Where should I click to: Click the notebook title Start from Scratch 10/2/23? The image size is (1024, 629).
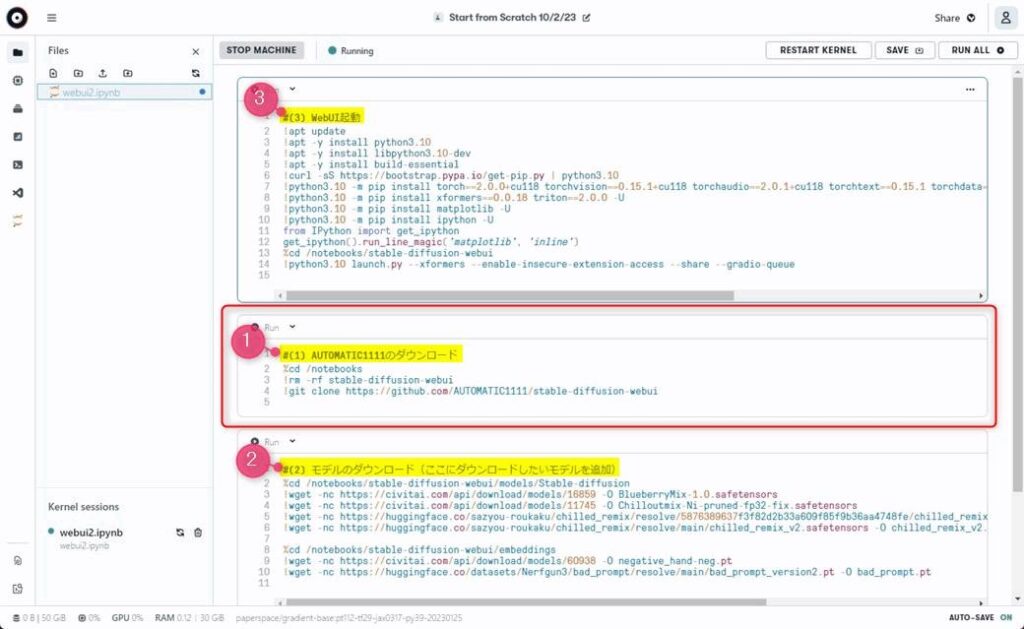tap(512, 18)
